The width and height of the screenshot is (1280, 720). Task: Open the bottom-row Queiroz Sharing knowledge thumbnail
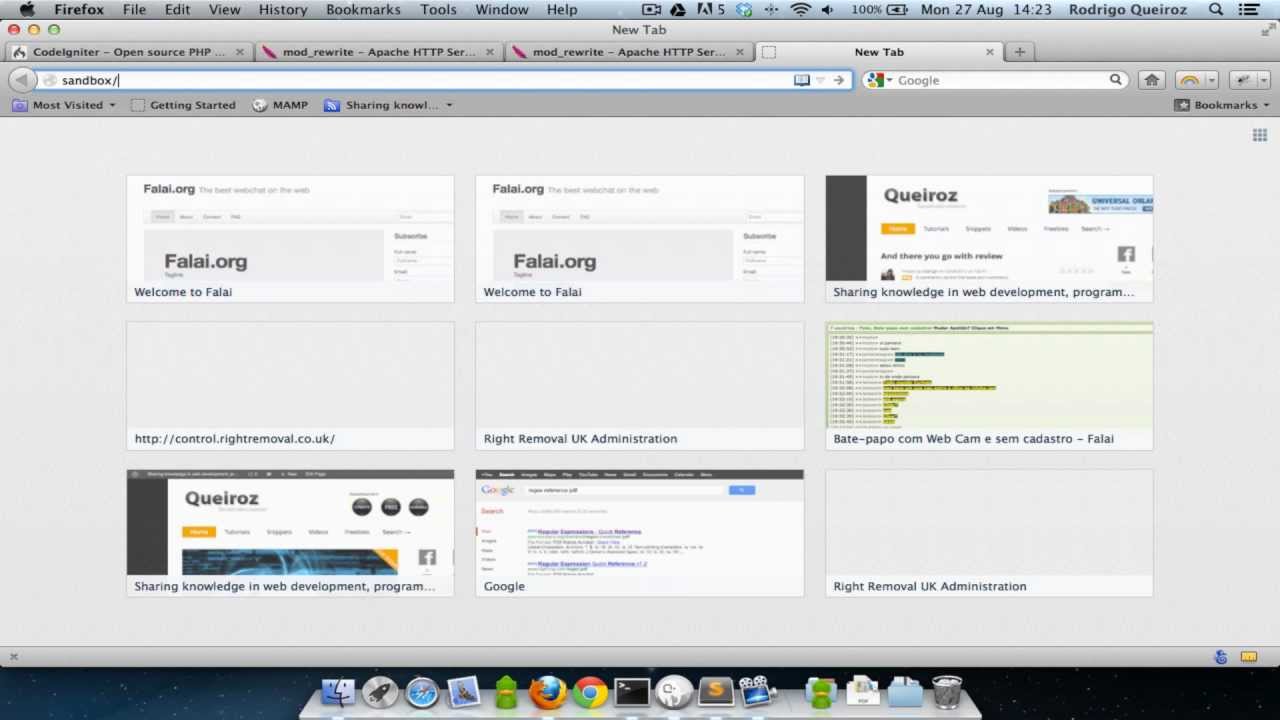coord(290,533)
